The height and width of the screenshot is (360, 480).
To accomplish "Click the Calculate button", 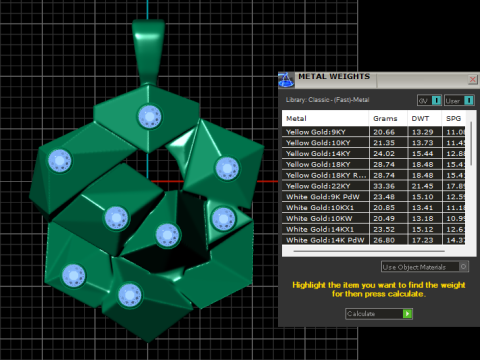I will [379, 314].
